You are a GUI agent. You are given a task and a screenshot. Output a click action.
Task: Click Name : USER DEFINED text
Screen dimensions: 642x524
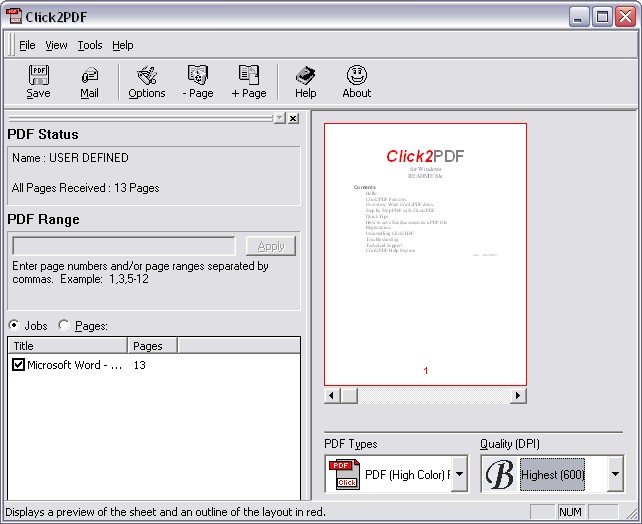70,158
